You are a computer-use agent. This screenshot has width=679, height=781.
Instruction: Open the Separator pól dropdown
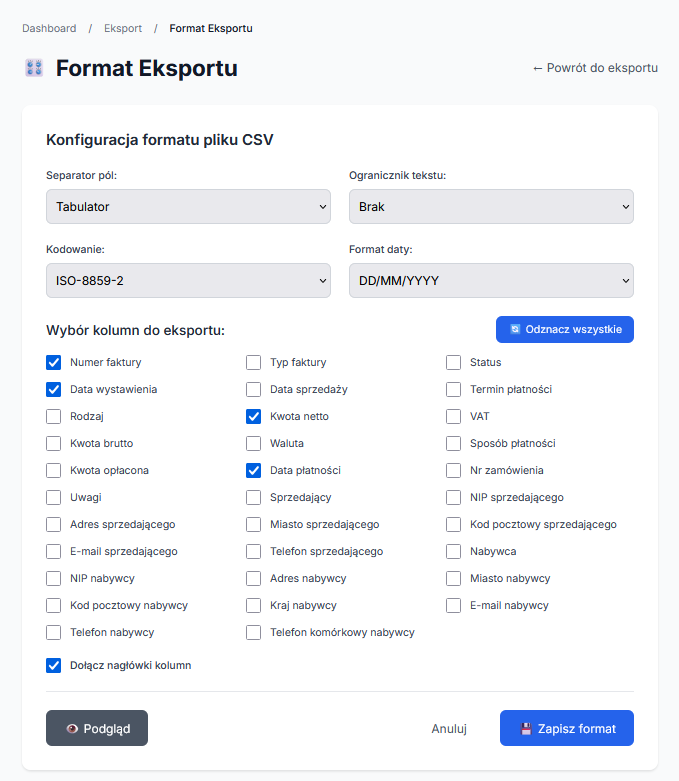click(188, 207)
